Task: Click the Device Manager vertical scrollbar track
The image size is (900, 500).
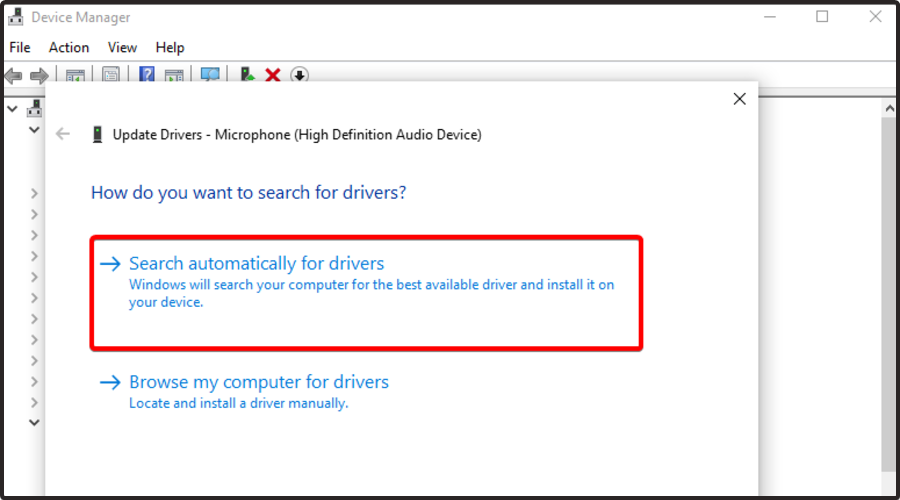Action: coord(889,293)
